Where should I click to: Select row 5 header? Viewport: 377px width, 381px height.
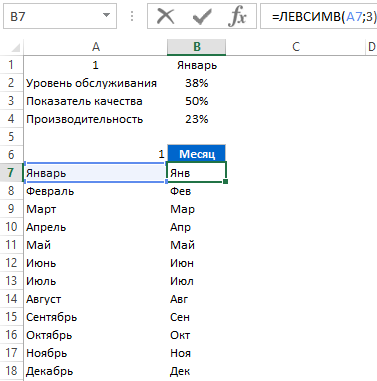tap(11, 137)
